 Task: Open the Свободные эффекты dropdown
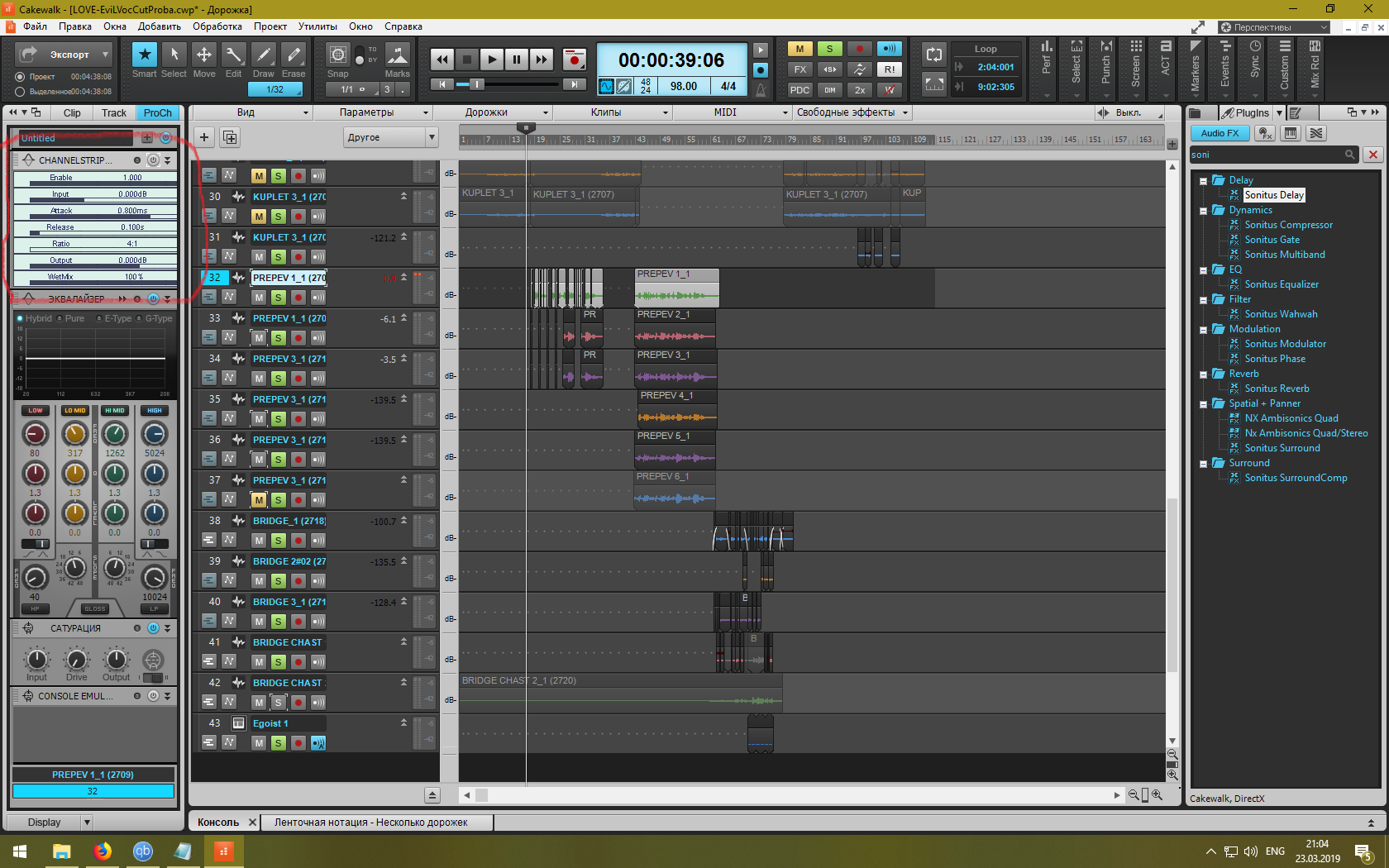(852, 112)
